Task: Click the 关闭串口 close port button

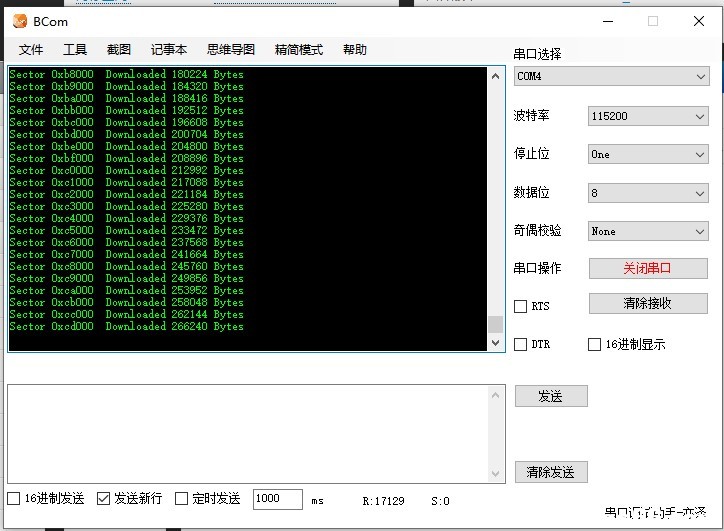Action: tap(647, 269)
